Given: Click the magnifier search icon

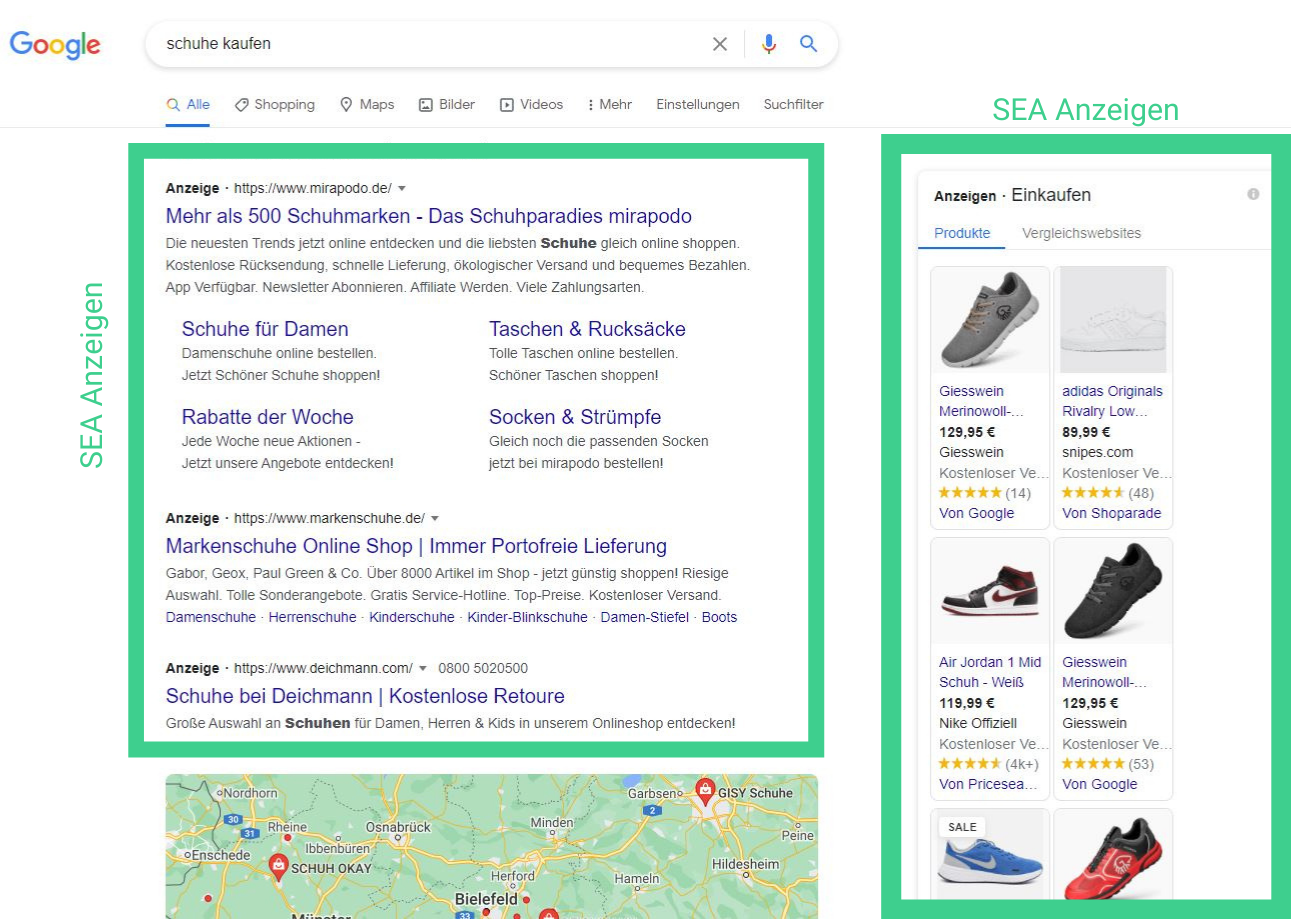Looking at the screenshot, I should click(x=809, y=44).
